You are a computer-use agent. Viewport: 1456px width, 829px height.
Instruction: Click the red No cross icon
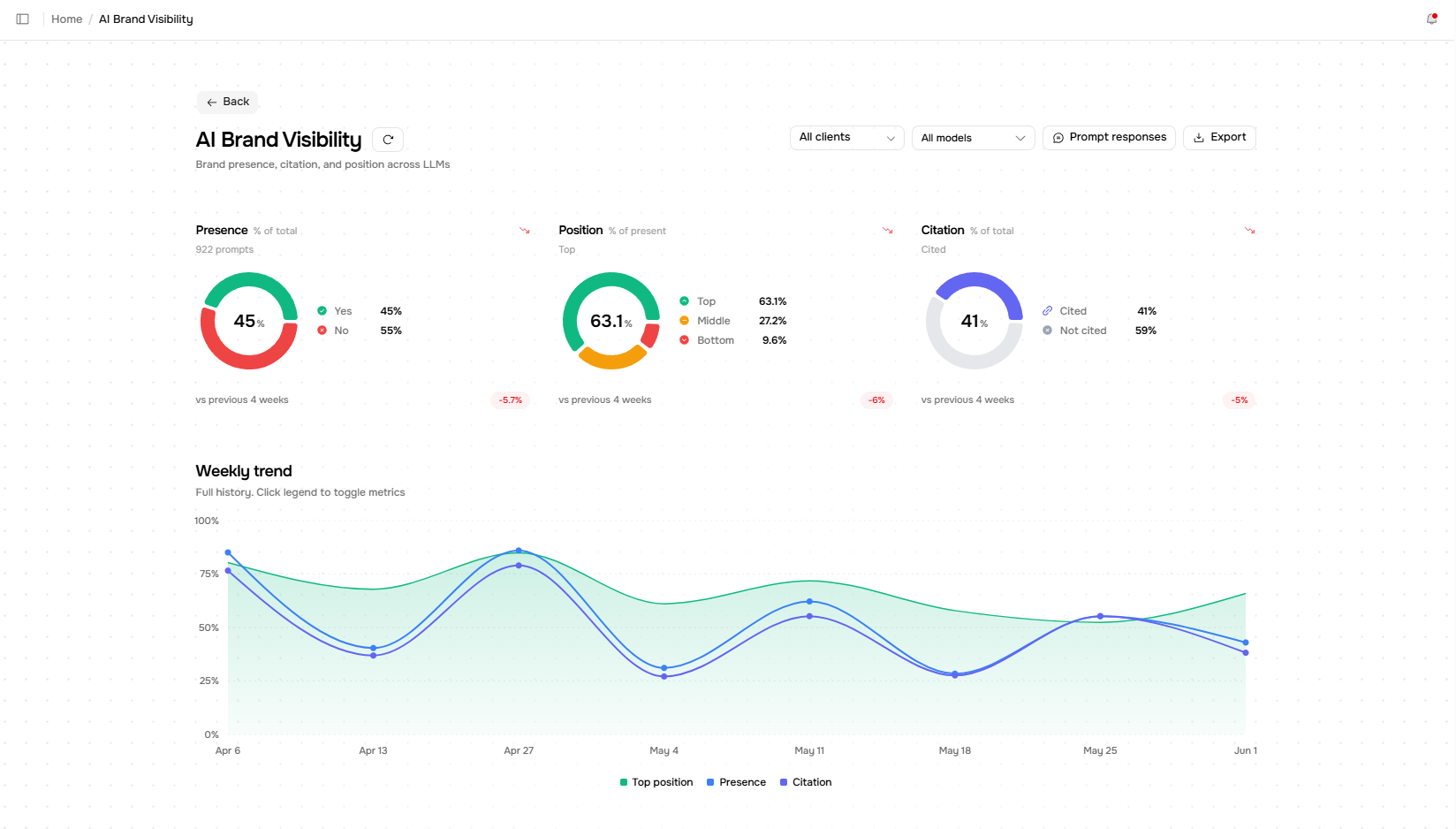coord(322,331)
